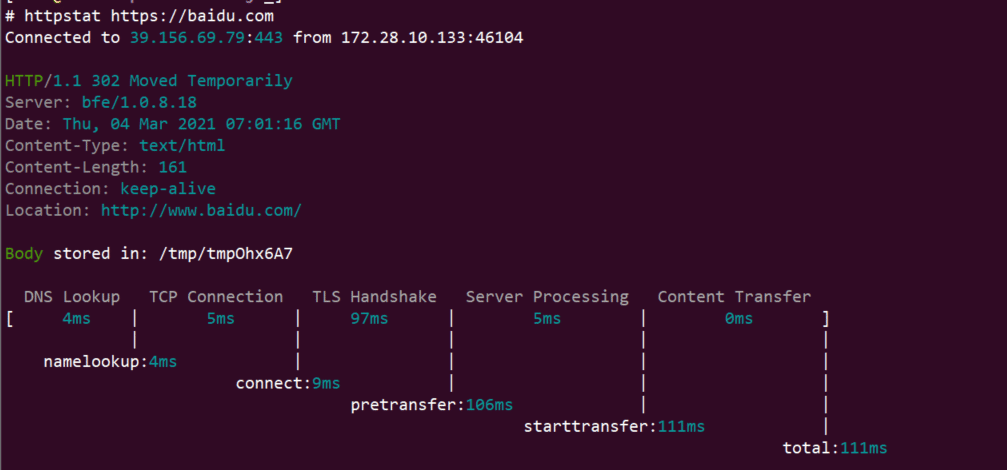Click the TLS Handshake 97ms value
The width and height of the screenshot is (1007, 470).
369,318
